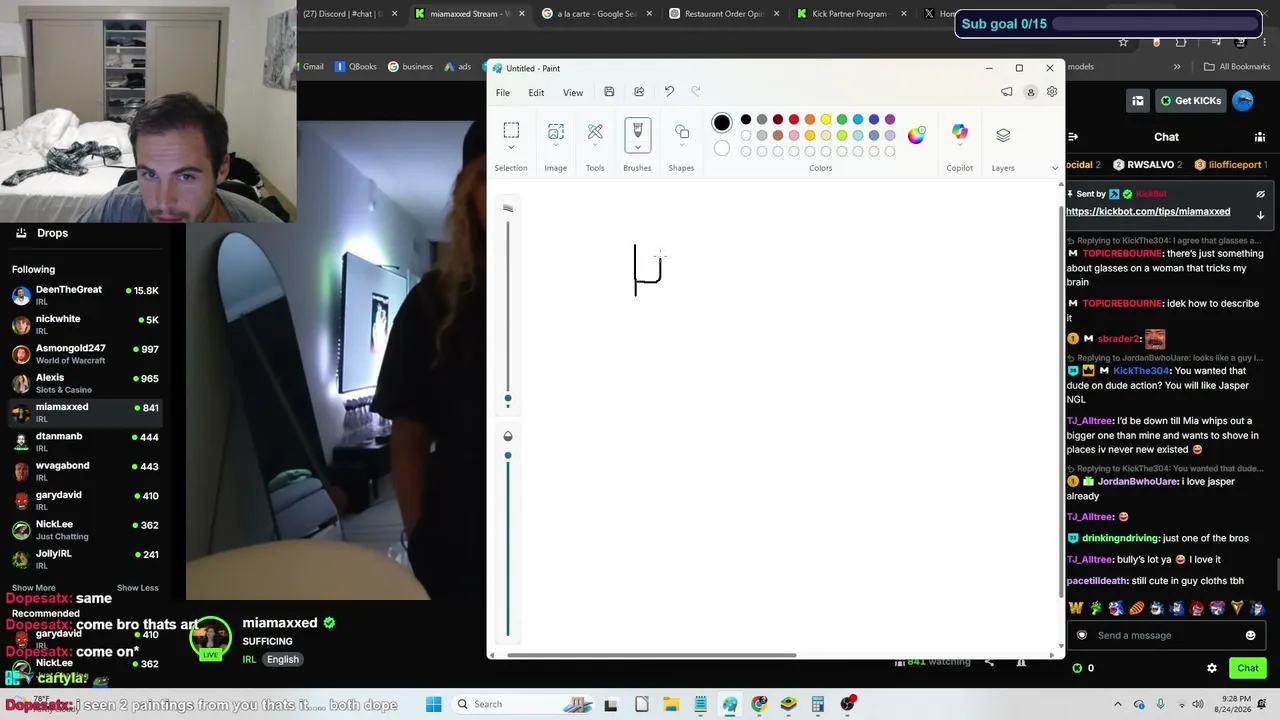Open the Tools pencil and eraser icon
The width and height of the screenshot is (1280, 720).
pos(595,131)
